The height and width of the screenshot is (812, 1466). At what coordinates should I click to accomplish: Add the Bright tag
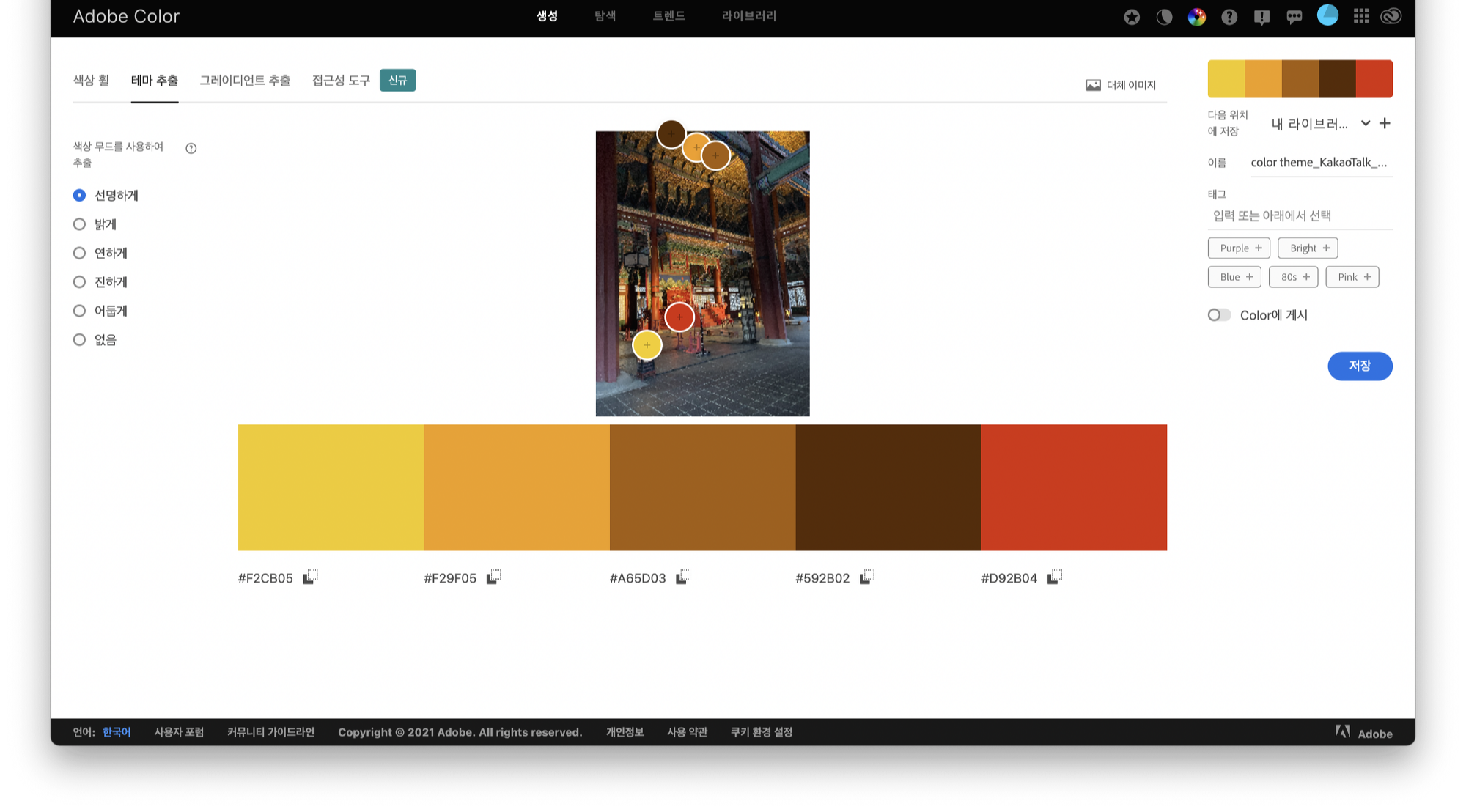pos(1308,248)
